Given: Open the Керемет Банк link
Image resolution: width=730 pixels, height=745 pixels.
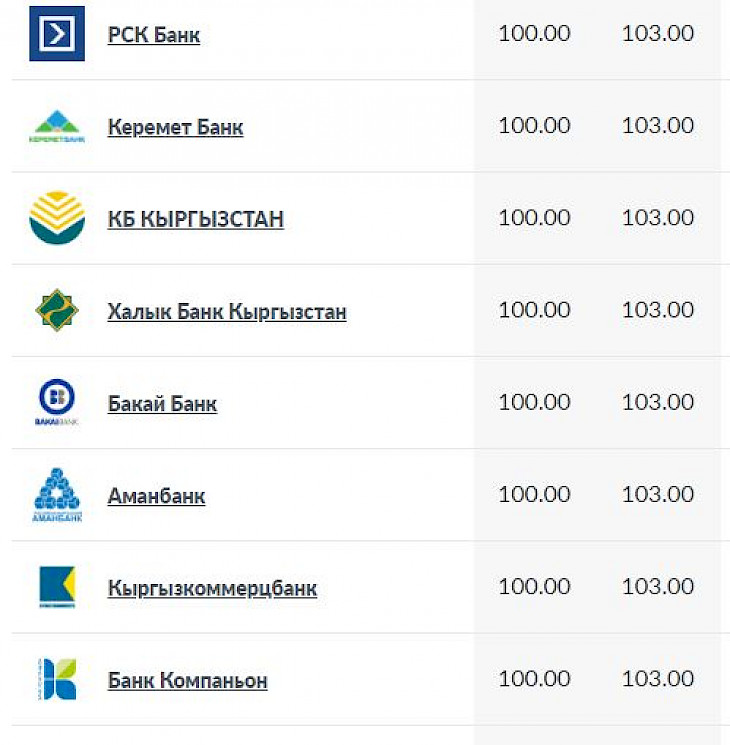Looking at the screenshot, I should (175, 127).
